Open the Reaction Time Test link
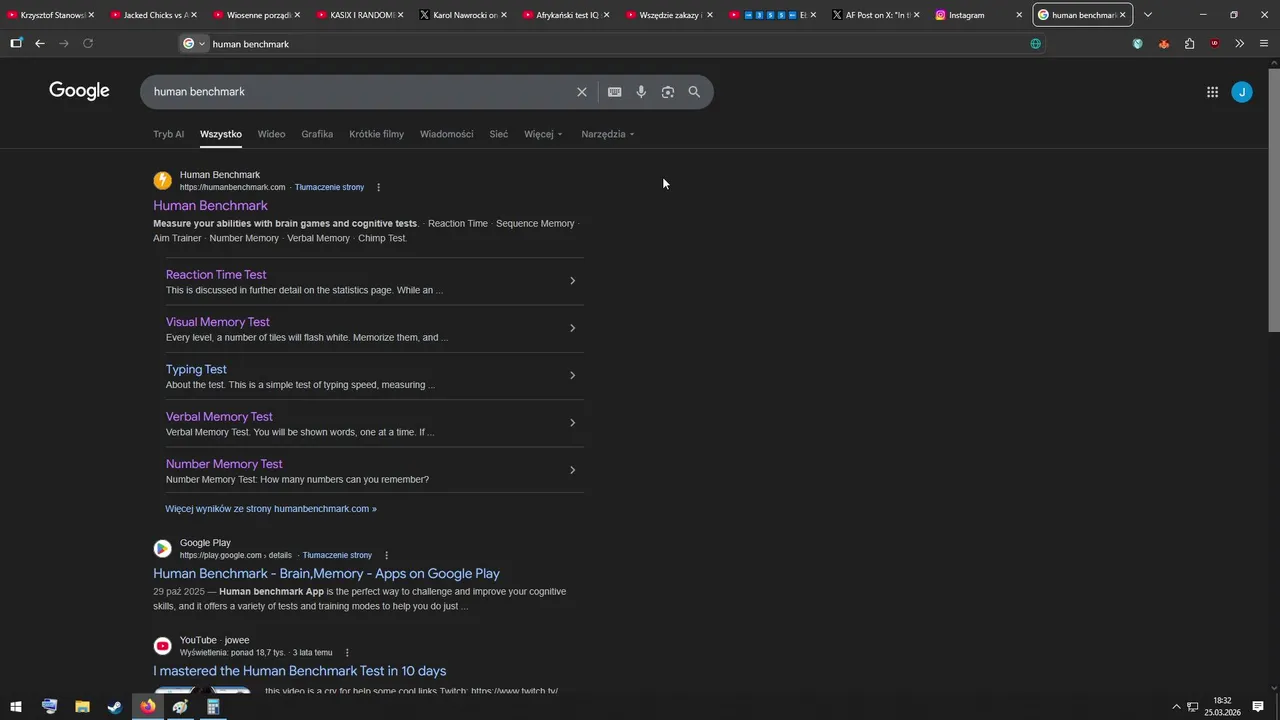The height and width of the screenshot is (720, 1280). click(216, 275)
